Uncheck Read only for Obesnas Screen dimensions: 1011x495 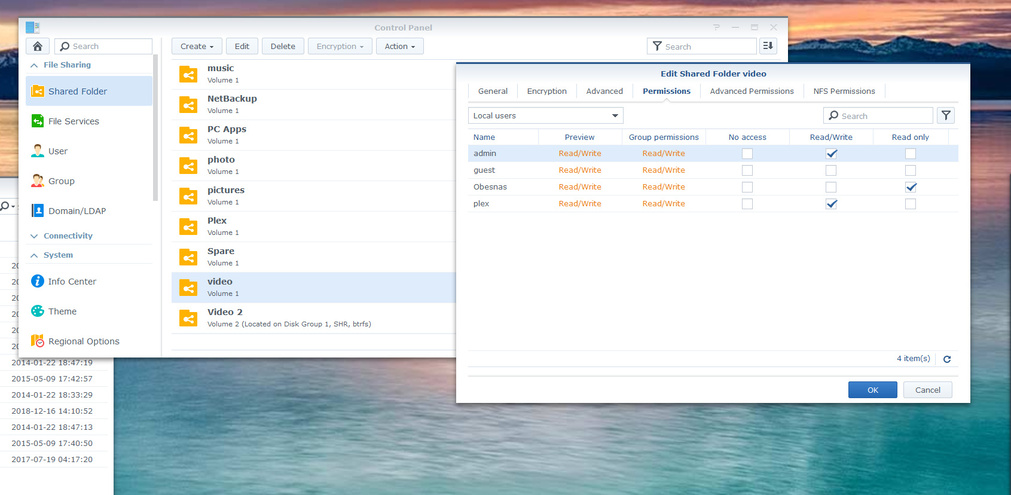coord(910,187)
